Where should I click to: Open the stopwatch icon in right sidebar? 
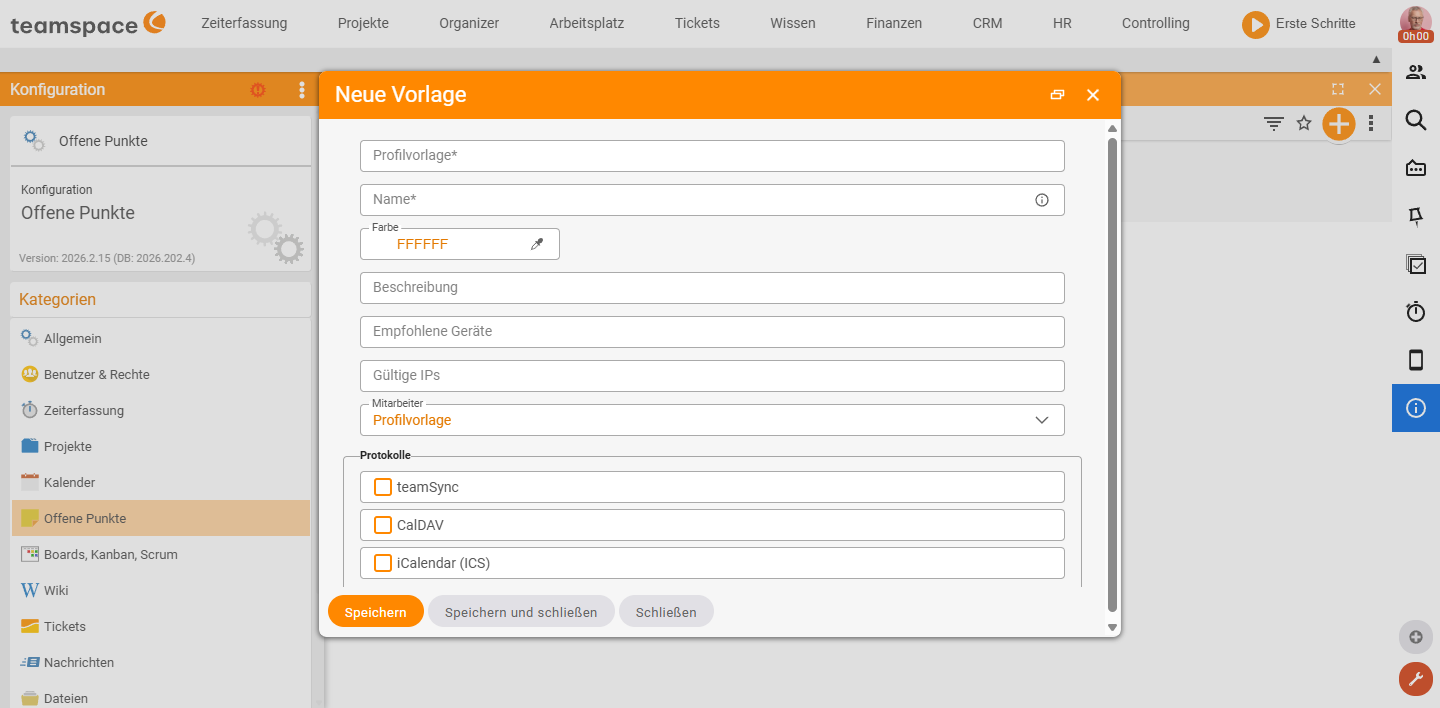[x=1416, y=312]
